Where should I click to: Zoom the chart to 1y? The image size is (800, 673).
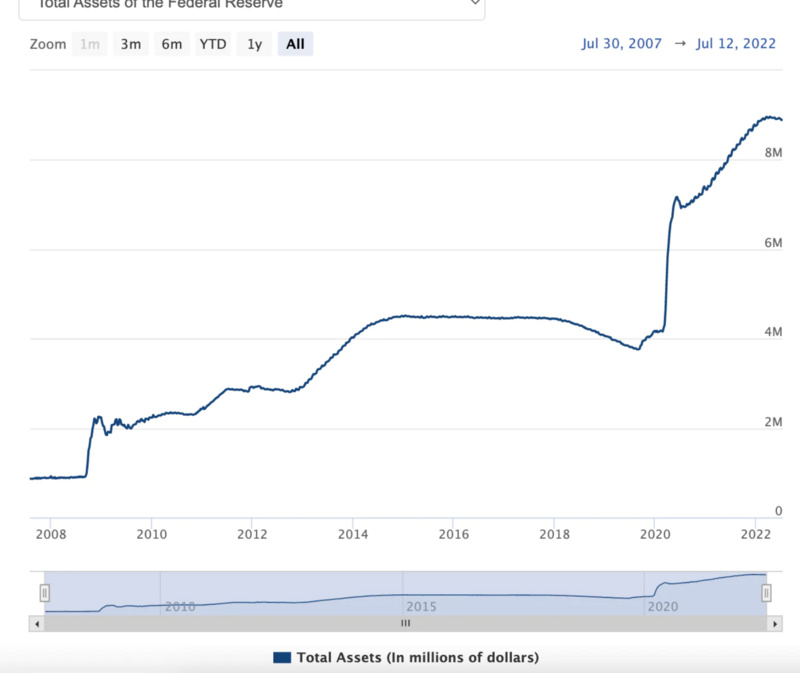click(x=255, y=44)
